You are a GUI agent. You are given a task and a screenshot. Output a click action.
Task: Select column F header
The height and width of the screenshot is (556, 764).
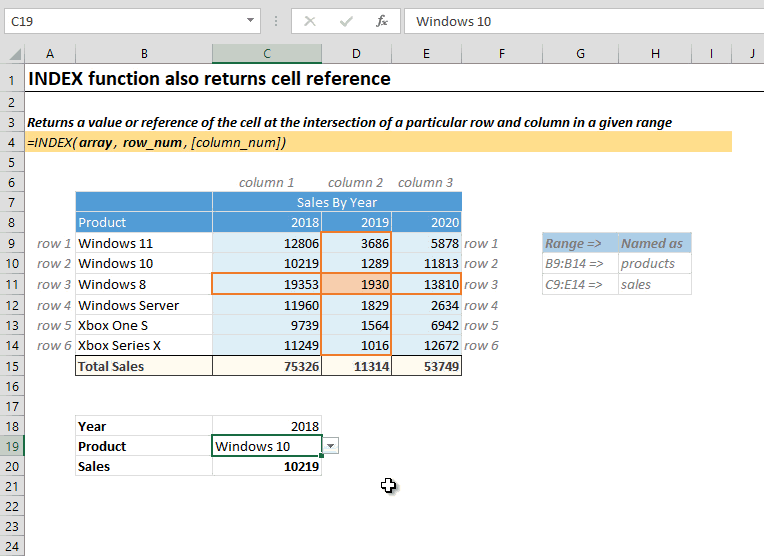click(x=502, y=54)
